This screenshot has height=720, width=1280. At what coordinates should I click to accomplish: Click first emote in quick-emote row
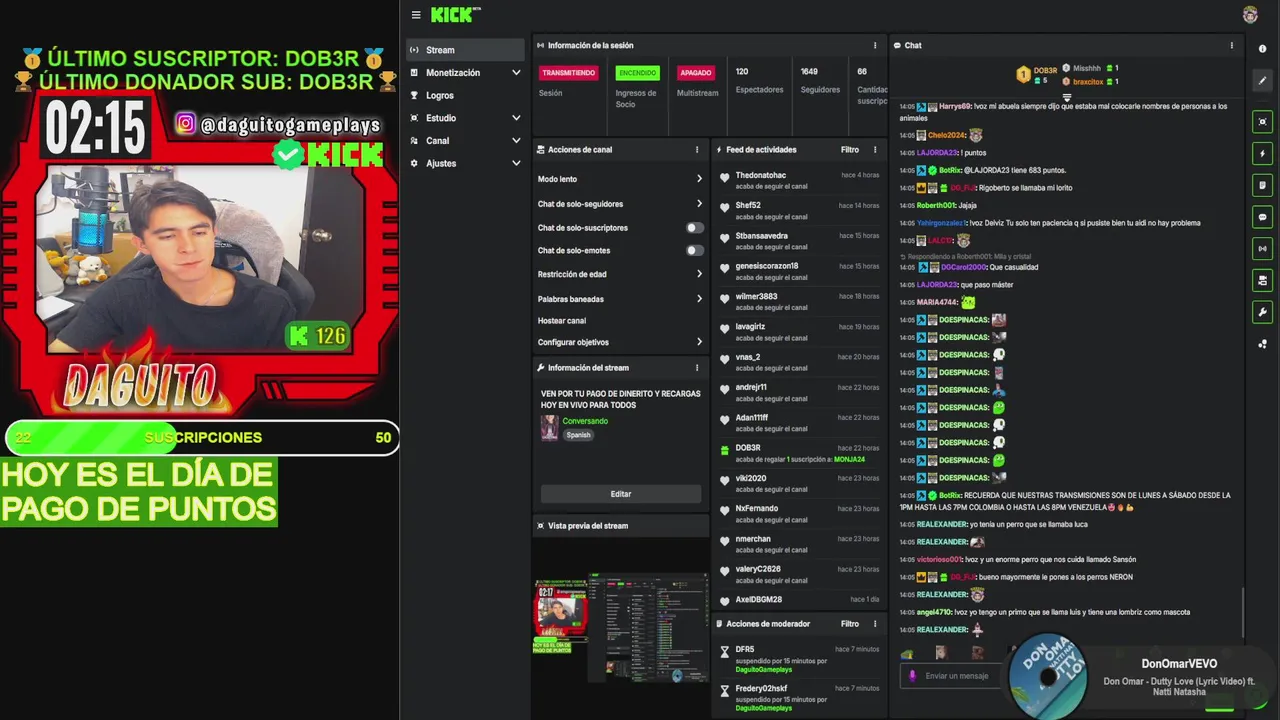click(907, 654)
